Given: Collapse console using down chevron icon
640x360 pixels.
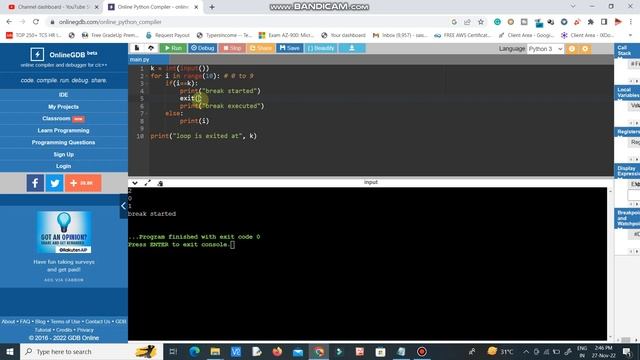Looking at the screenshot, I should point(135,183).
